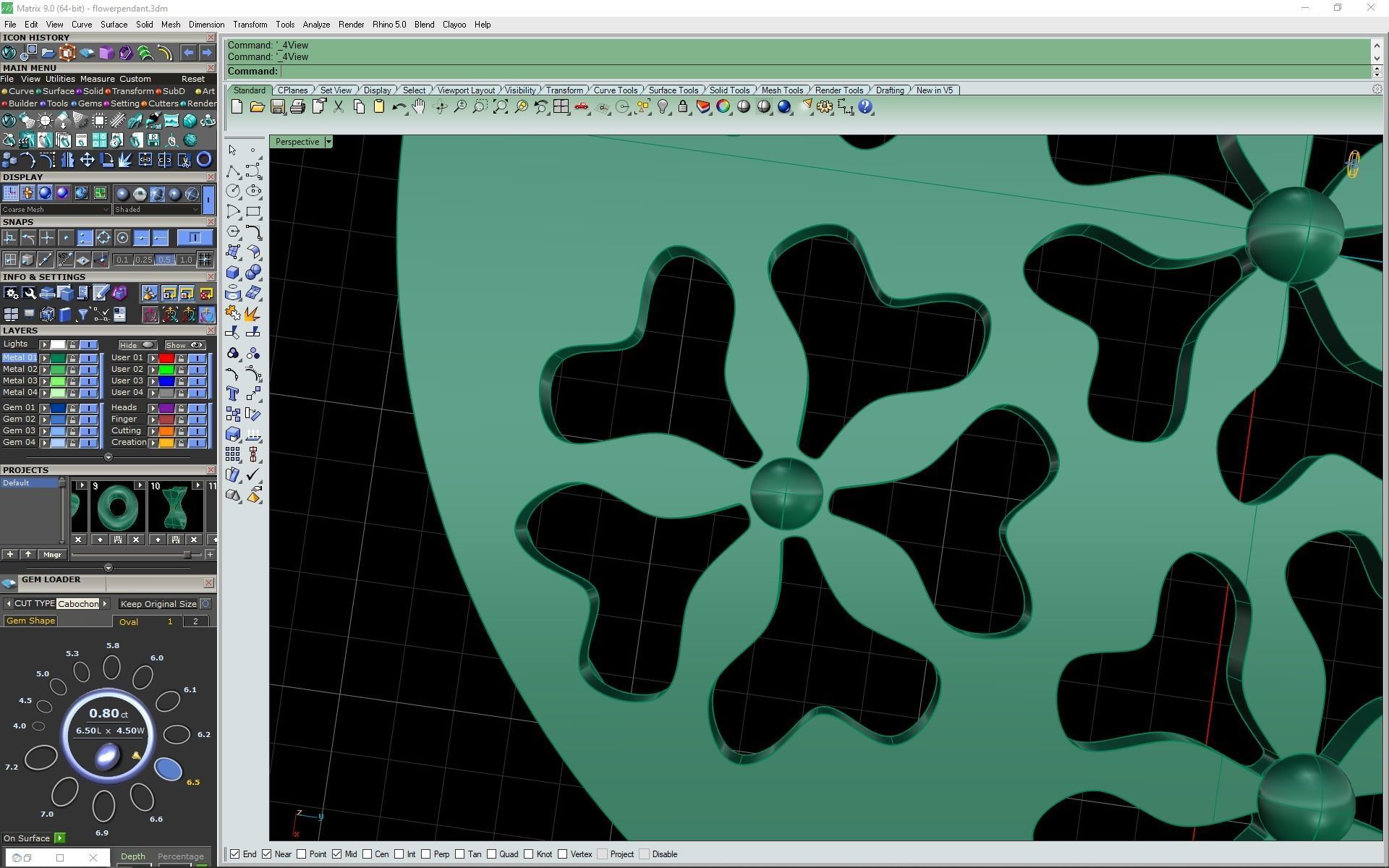Select the Box solid tool in sidebar
The height and width of the screenshot is (868, 1389).
[x=232, y=272]
